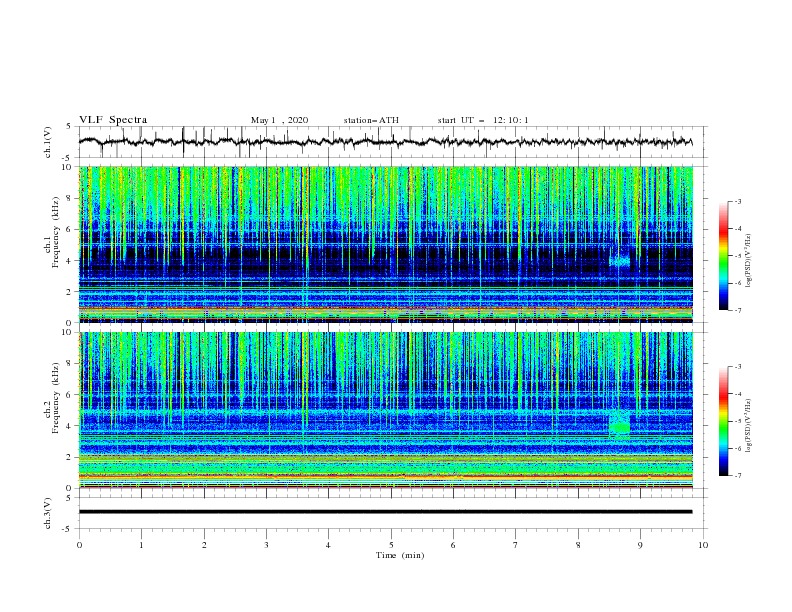Click the ch.1 voltage waveform trace
792x612 pixels.
coord(385,142)
